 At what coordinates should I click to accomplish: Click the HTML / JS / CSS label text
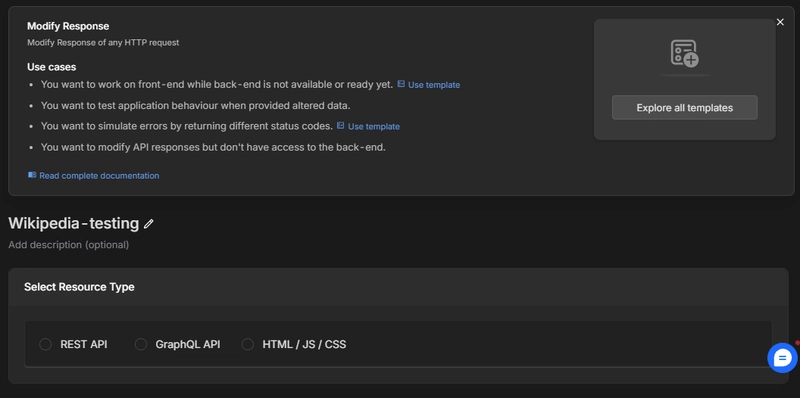304,344
